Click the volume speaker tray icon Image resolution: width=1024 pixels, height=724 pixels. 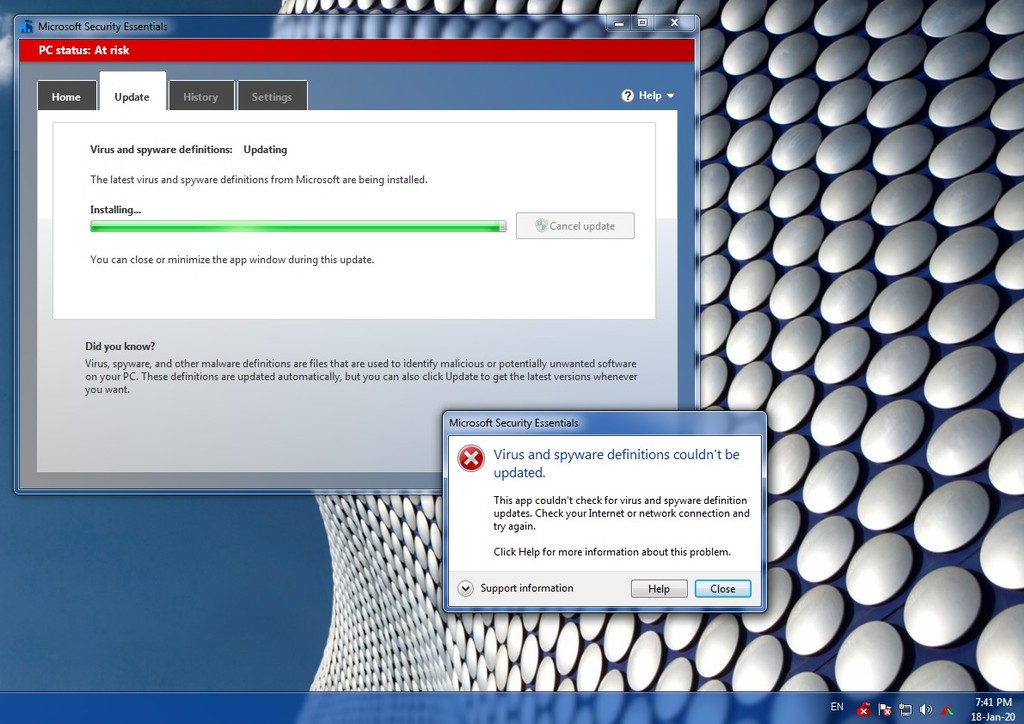tap(925, 709)
